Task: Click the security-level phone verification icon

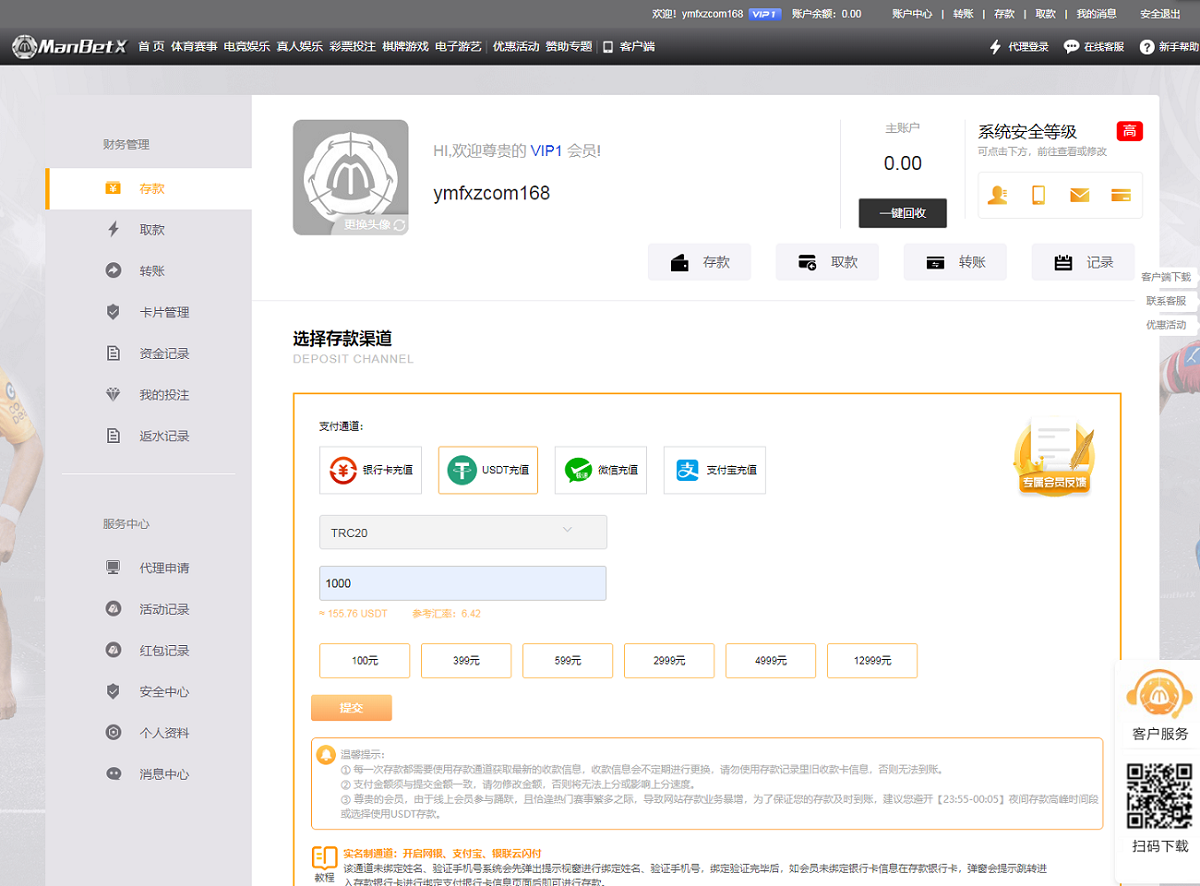Action: [1038, 195]
